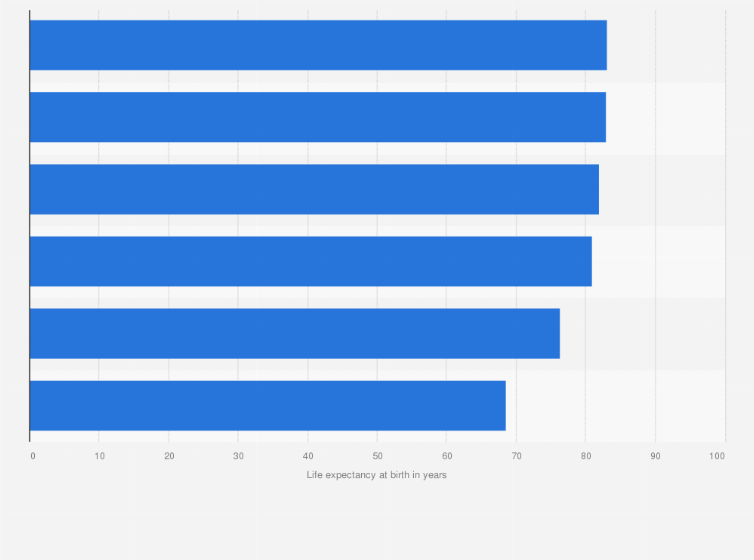Select the shortest blue bar at bottom
Viewport: 754px width, 560px height.
[268, 406]
